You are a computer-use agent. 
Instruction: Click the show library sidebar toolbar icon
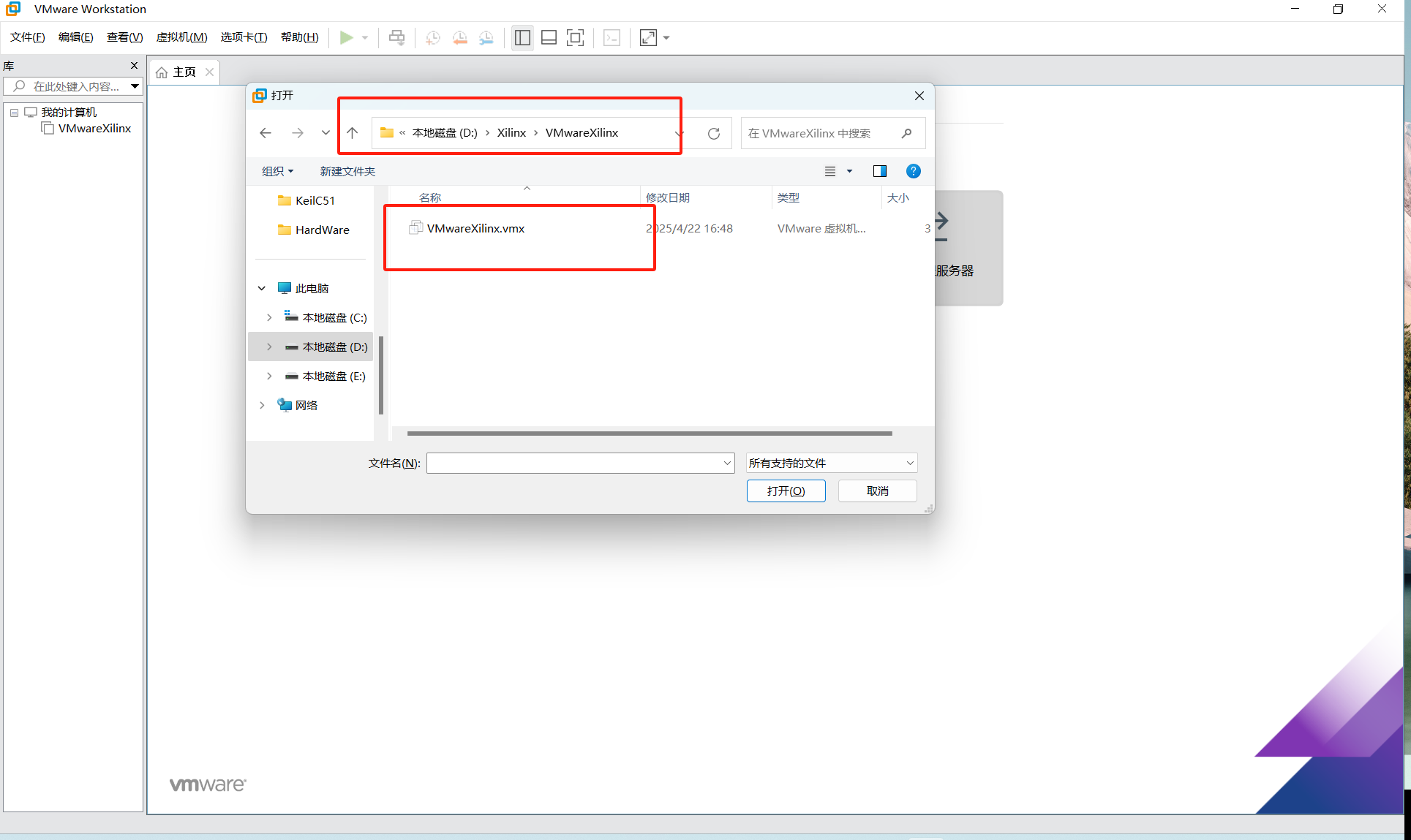coord(522,37)
